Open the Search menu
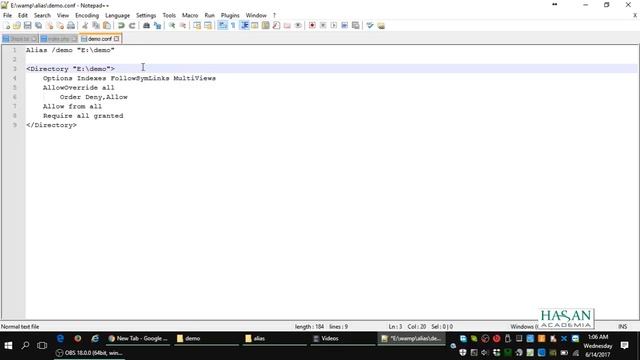The image size is (640, 360). coord(42,15)
